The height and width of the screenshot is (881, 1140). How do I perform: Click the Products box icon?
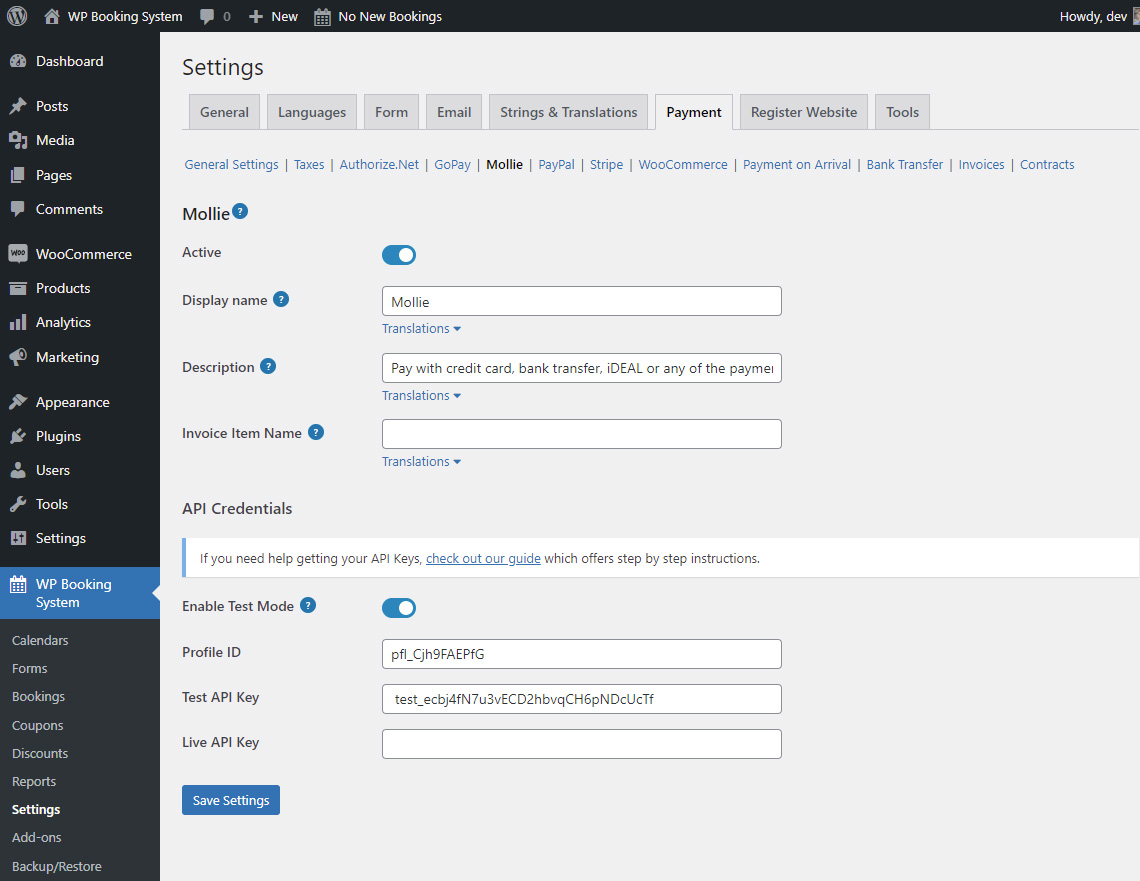click(x=18, y=289)
